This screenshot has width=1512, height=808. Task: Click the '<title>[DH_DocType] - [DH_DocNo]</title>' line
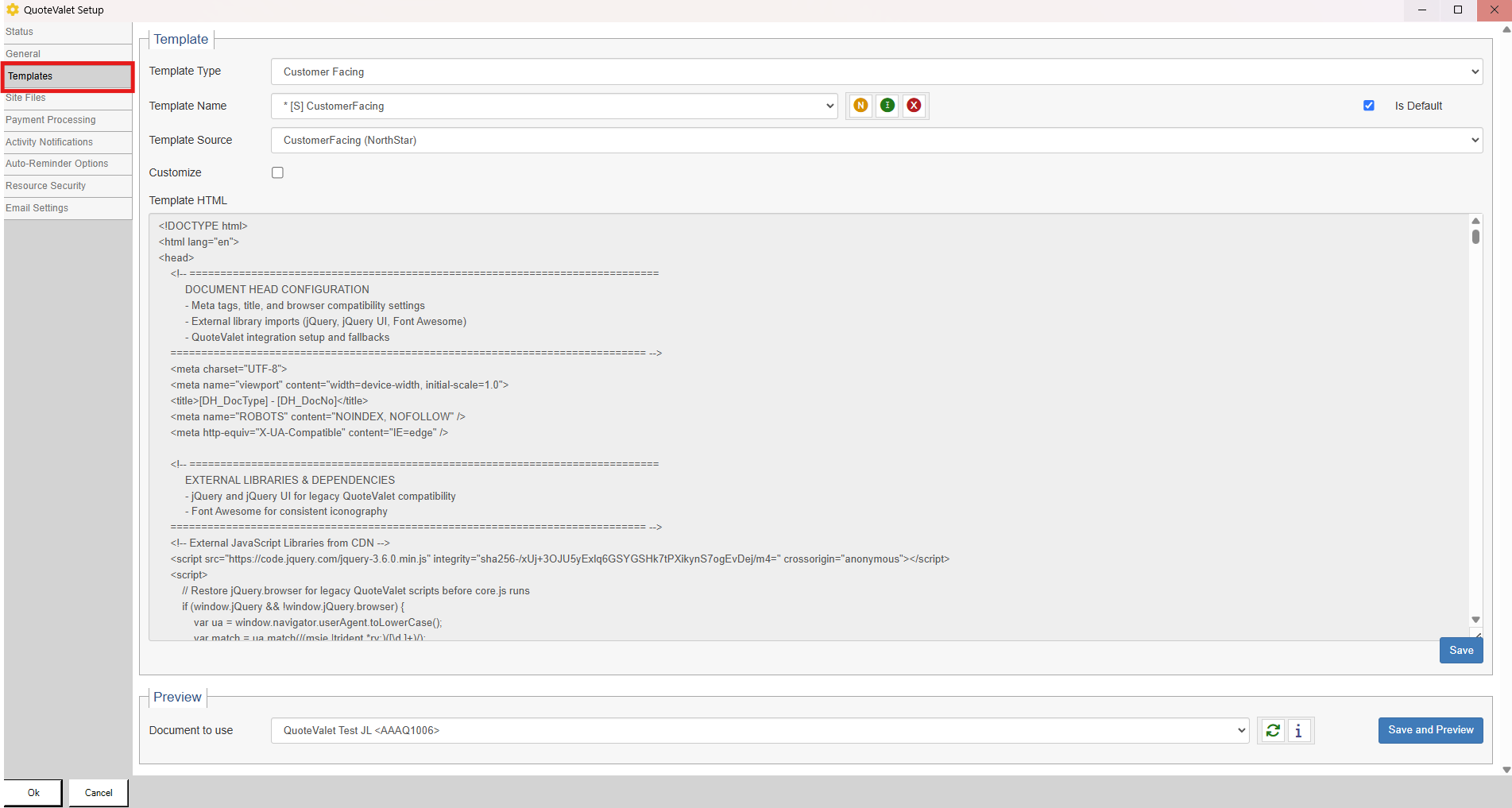(269, 401)
